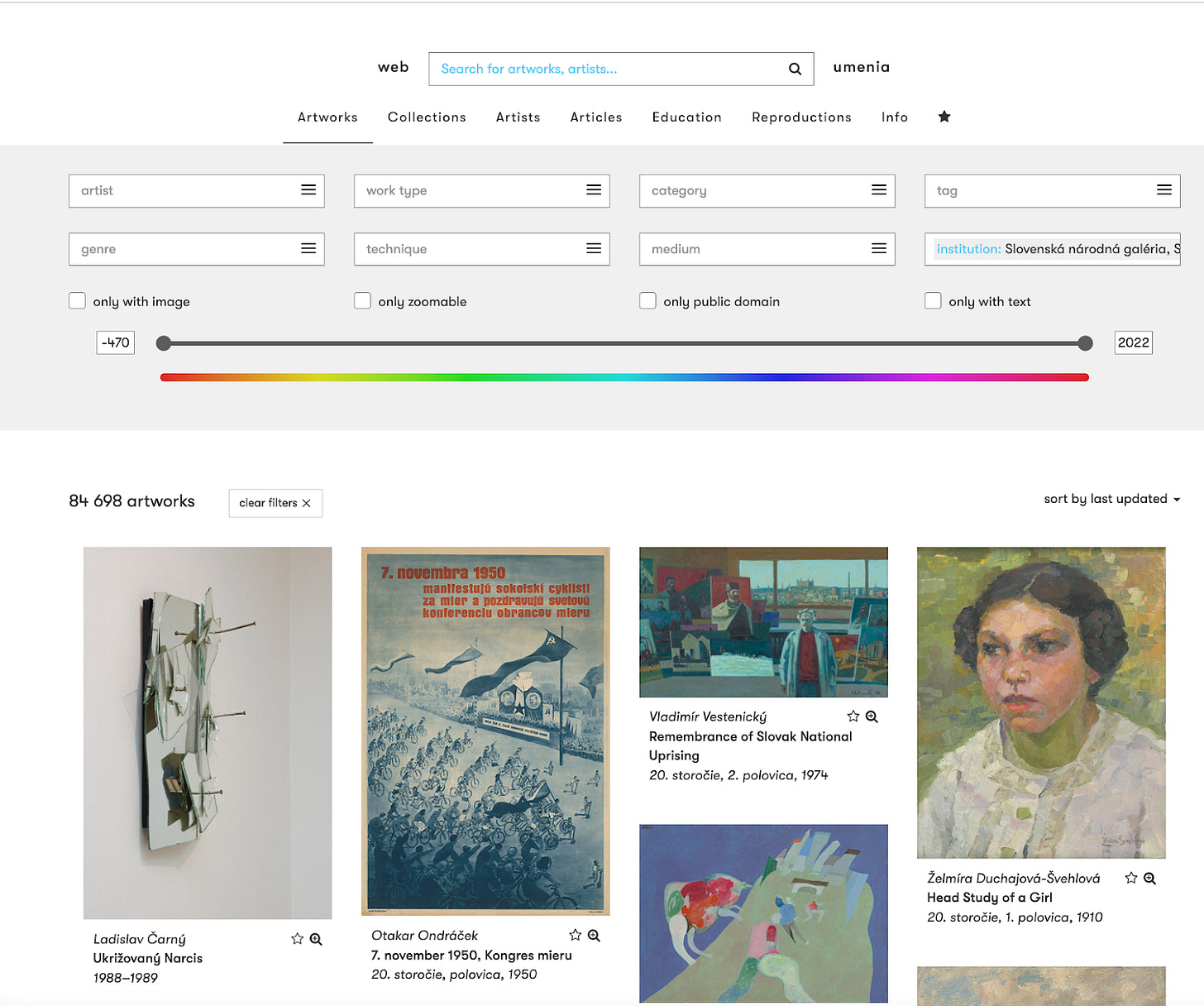Expand the tag filter dropdown
Screen dimensions: 1204x1006
[1053, 191]
